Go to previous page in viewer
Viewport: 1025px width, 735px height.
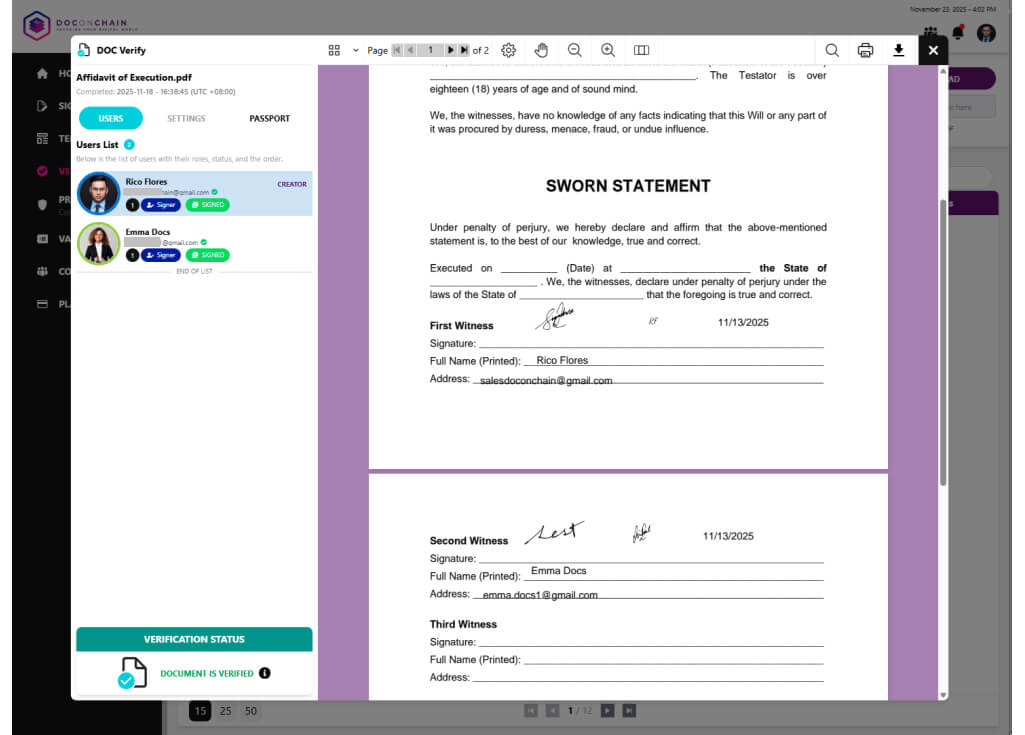point(411,50)
